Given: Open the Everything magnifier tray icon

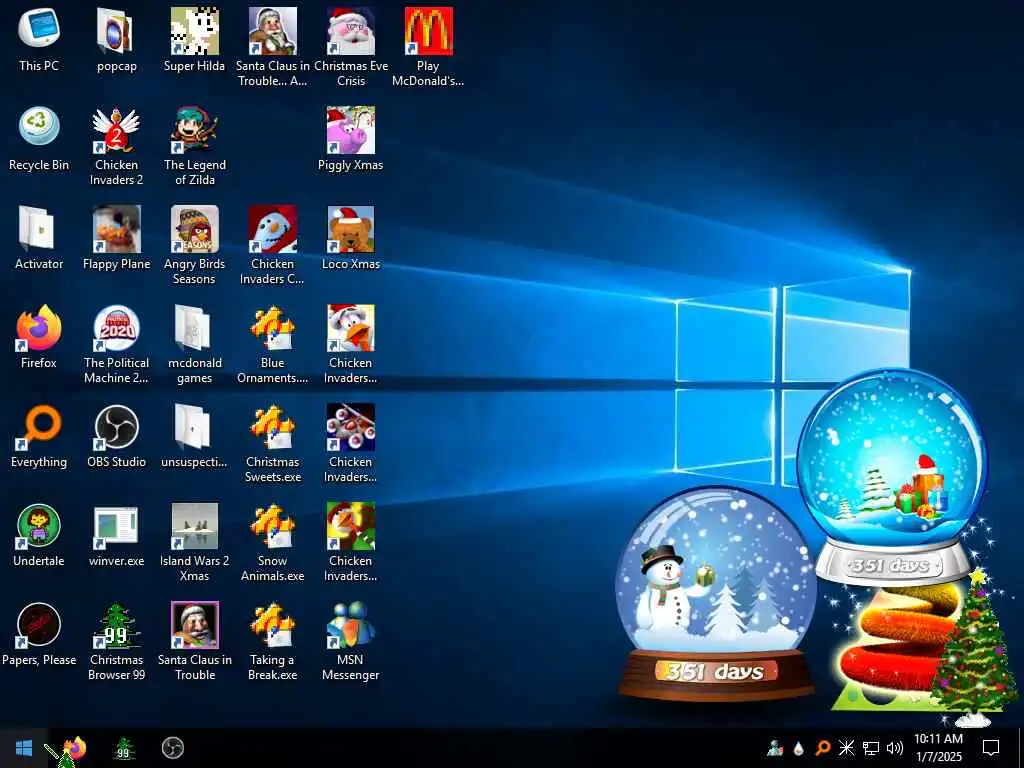Looking at the screenshot, I should [822, 748].
